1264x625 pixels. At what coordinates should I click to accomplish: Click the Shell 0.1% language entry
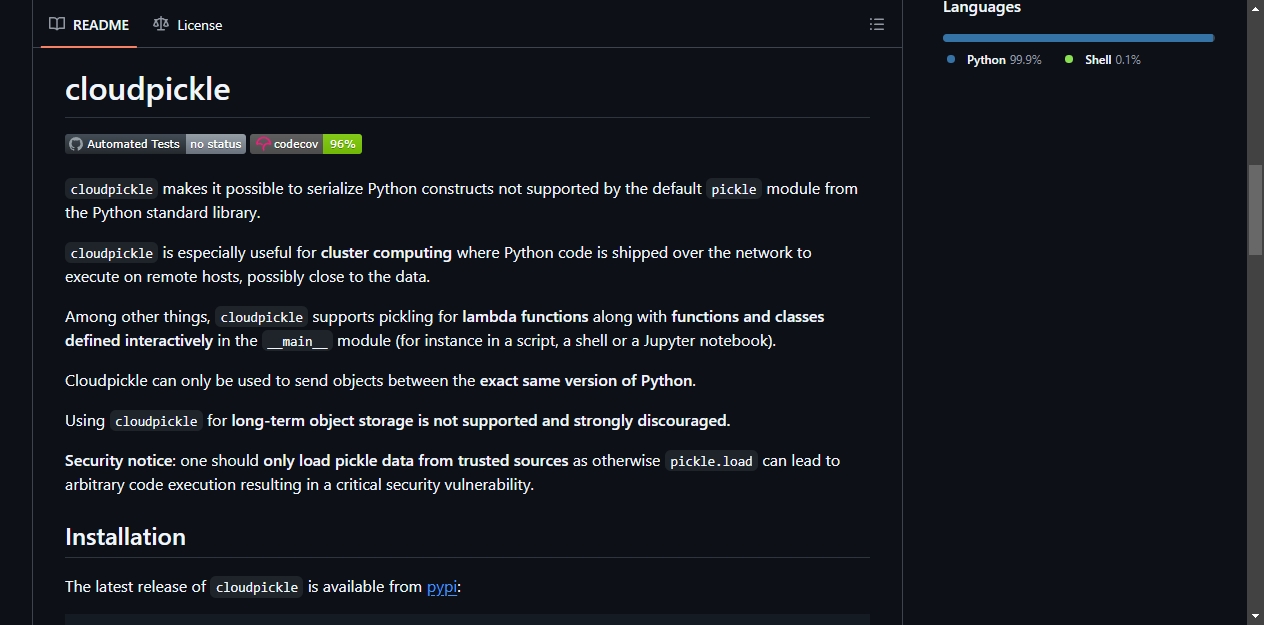[1102, 60]
